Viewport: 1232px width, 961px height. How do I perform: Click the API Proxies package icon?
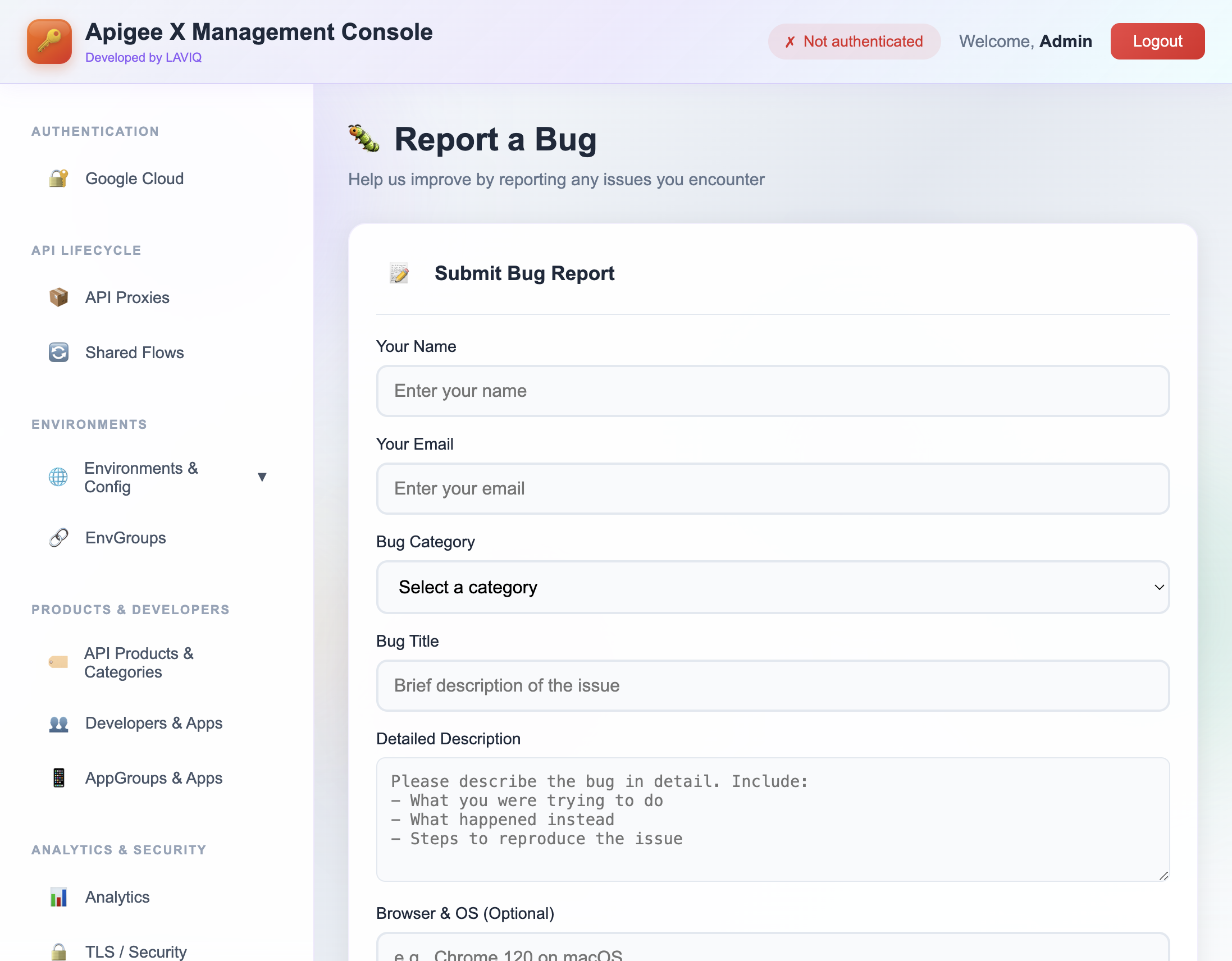(58, 297)
